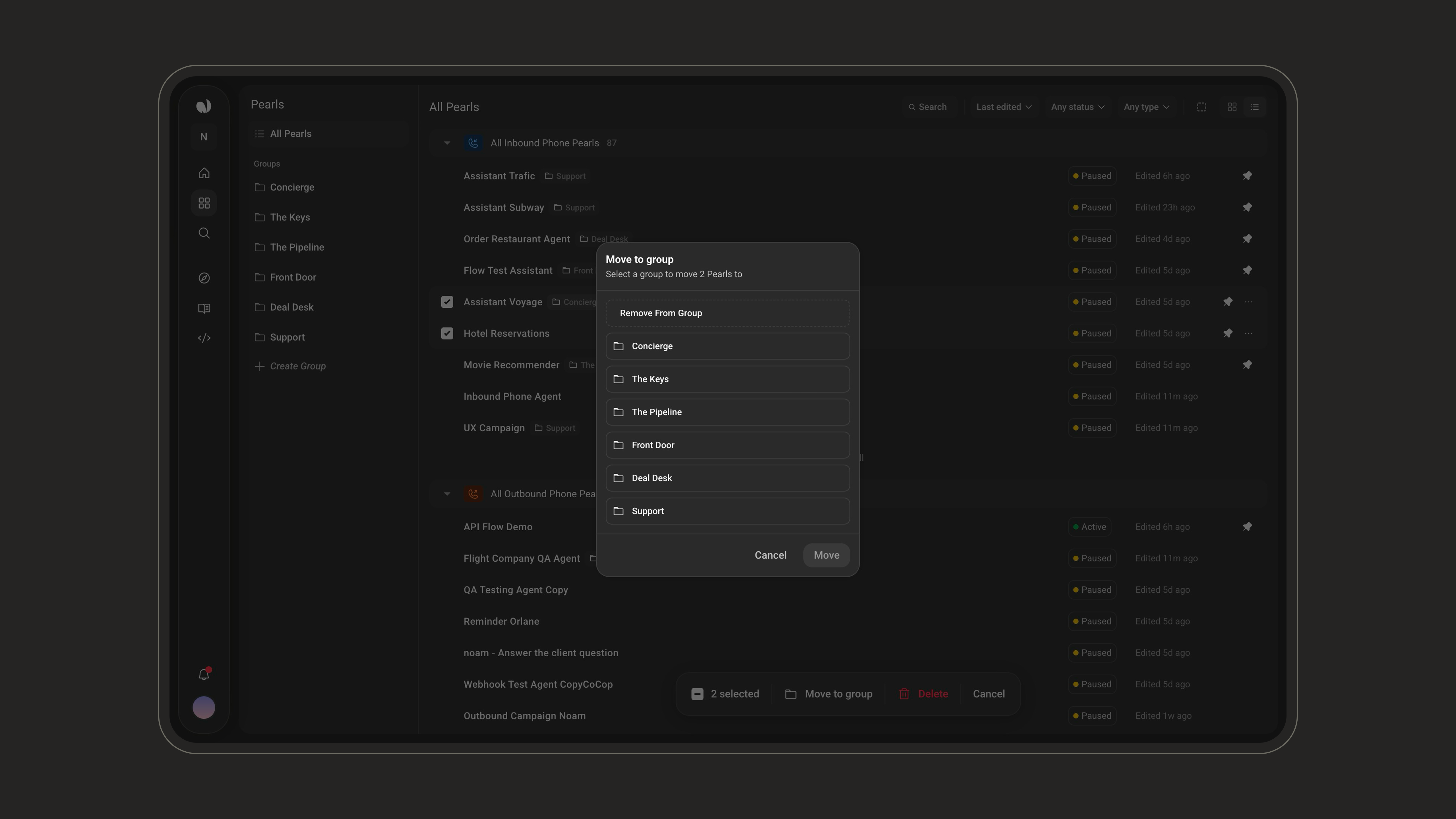
Task: Open Deal Desk group in sidebar
Action: pos(328,307)
